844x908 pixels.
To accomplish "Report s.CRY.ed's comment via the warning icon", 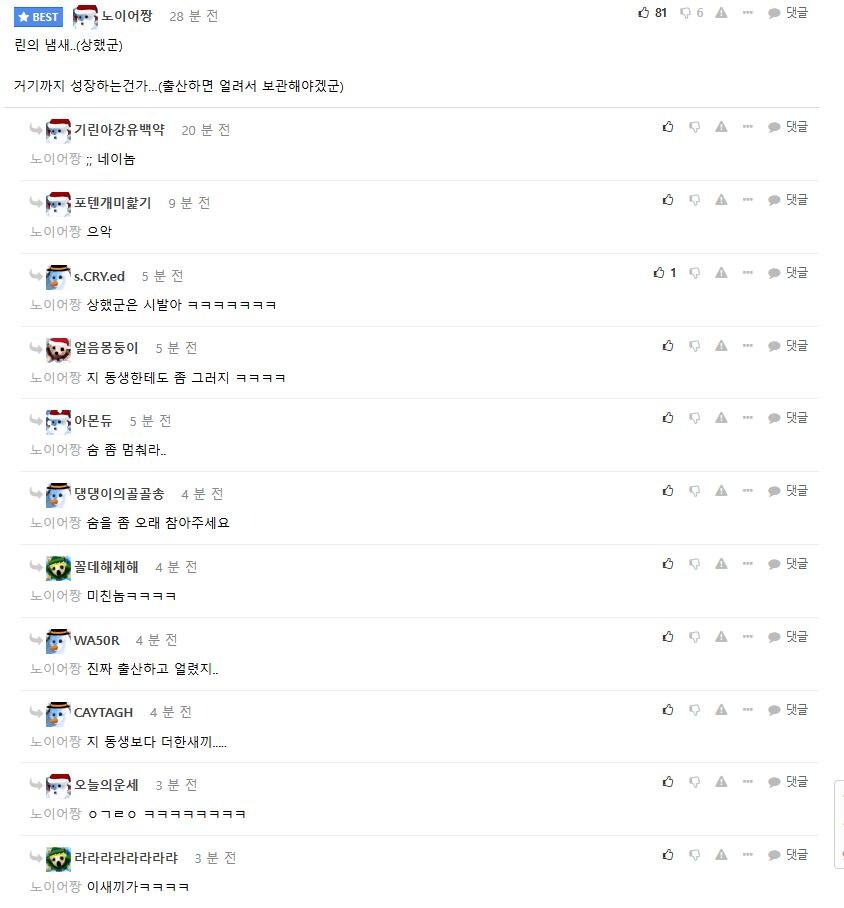I will pyautogui.click(x=720, y=272).
